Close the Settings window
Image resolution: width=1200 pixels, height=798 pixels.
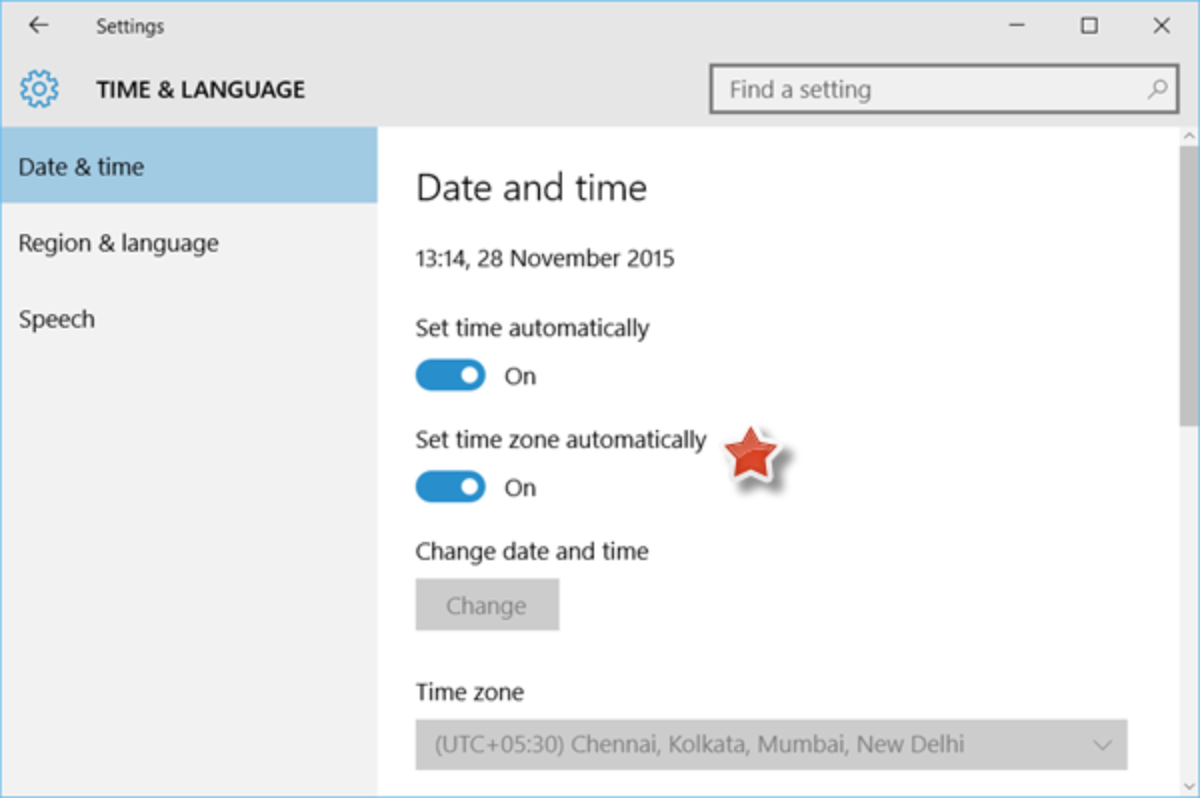click(1161, 26)
